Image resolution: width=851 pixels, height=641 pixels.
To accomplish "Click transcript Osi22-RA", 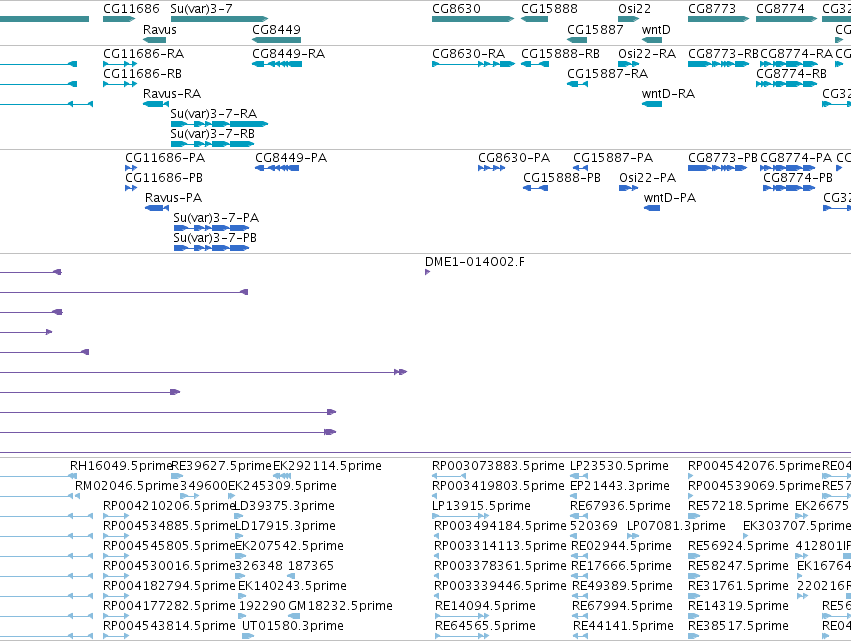I will pos(647,54).
